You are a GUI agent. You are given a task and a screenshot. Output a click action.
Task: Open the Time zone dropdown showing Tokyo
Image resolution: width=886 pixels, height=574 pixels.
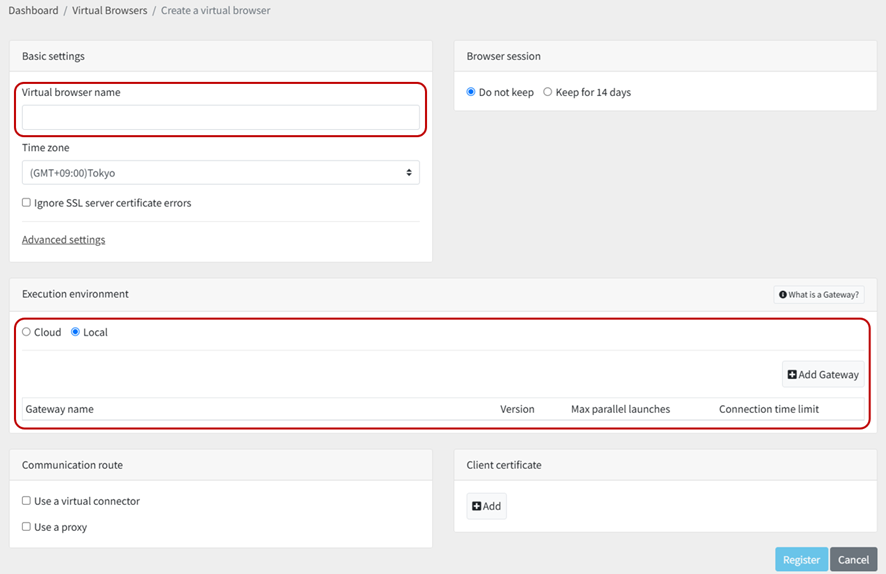(220, 173)
